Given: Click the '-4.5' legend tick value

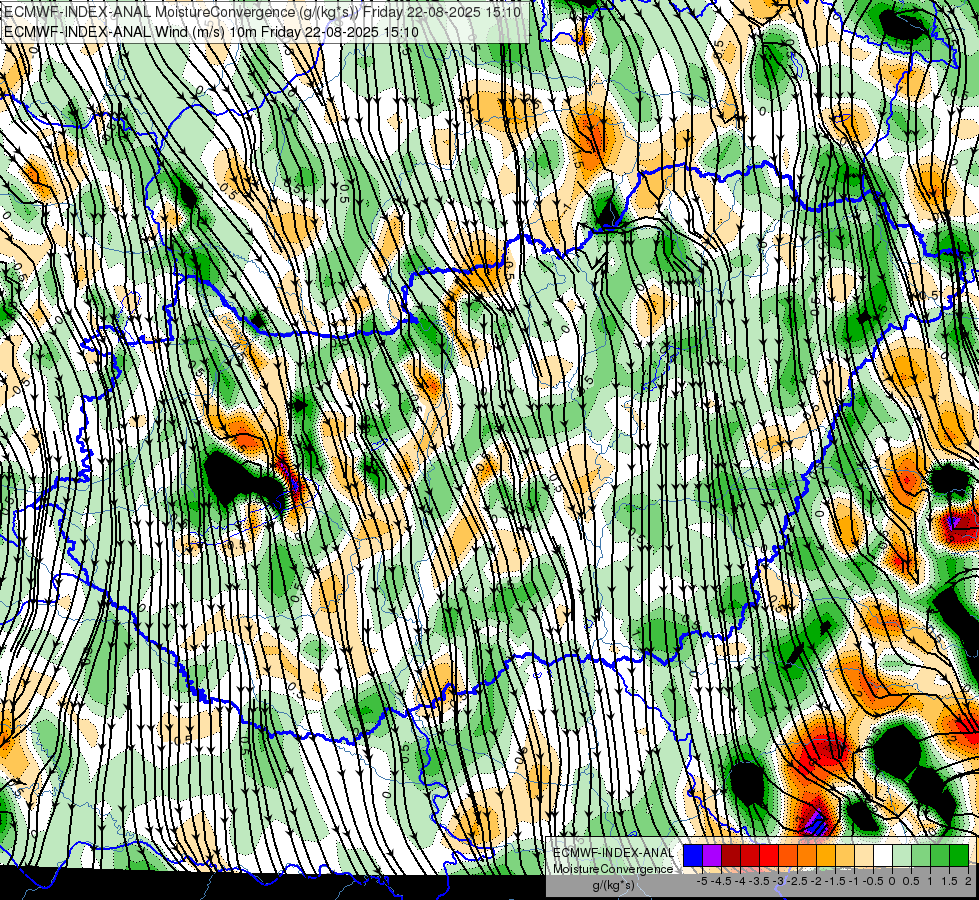Looking at the screenshot, I should [721, 881].
